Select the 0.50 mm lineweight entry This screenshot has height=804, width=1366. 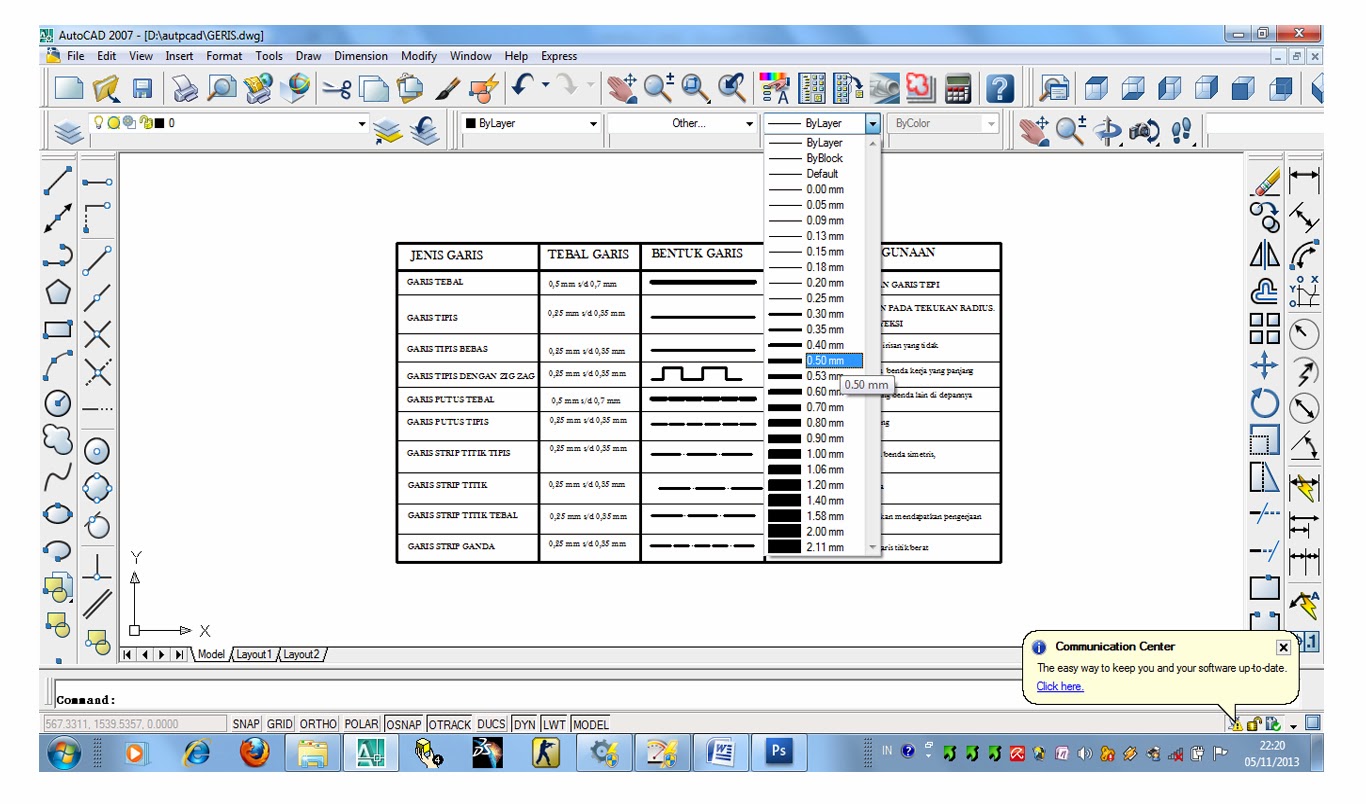coord(823,360)
